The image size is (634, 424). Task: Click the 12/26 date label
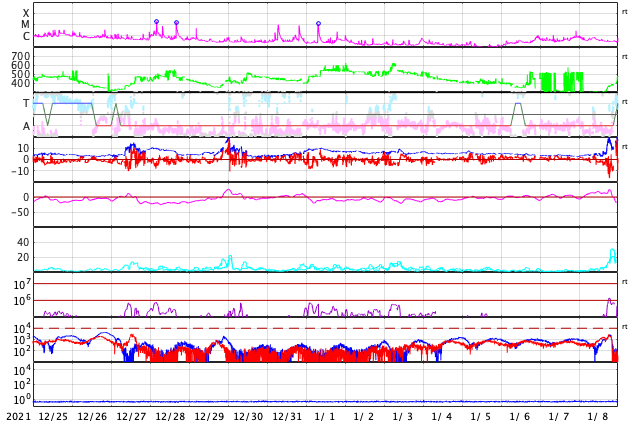(92, 417)
